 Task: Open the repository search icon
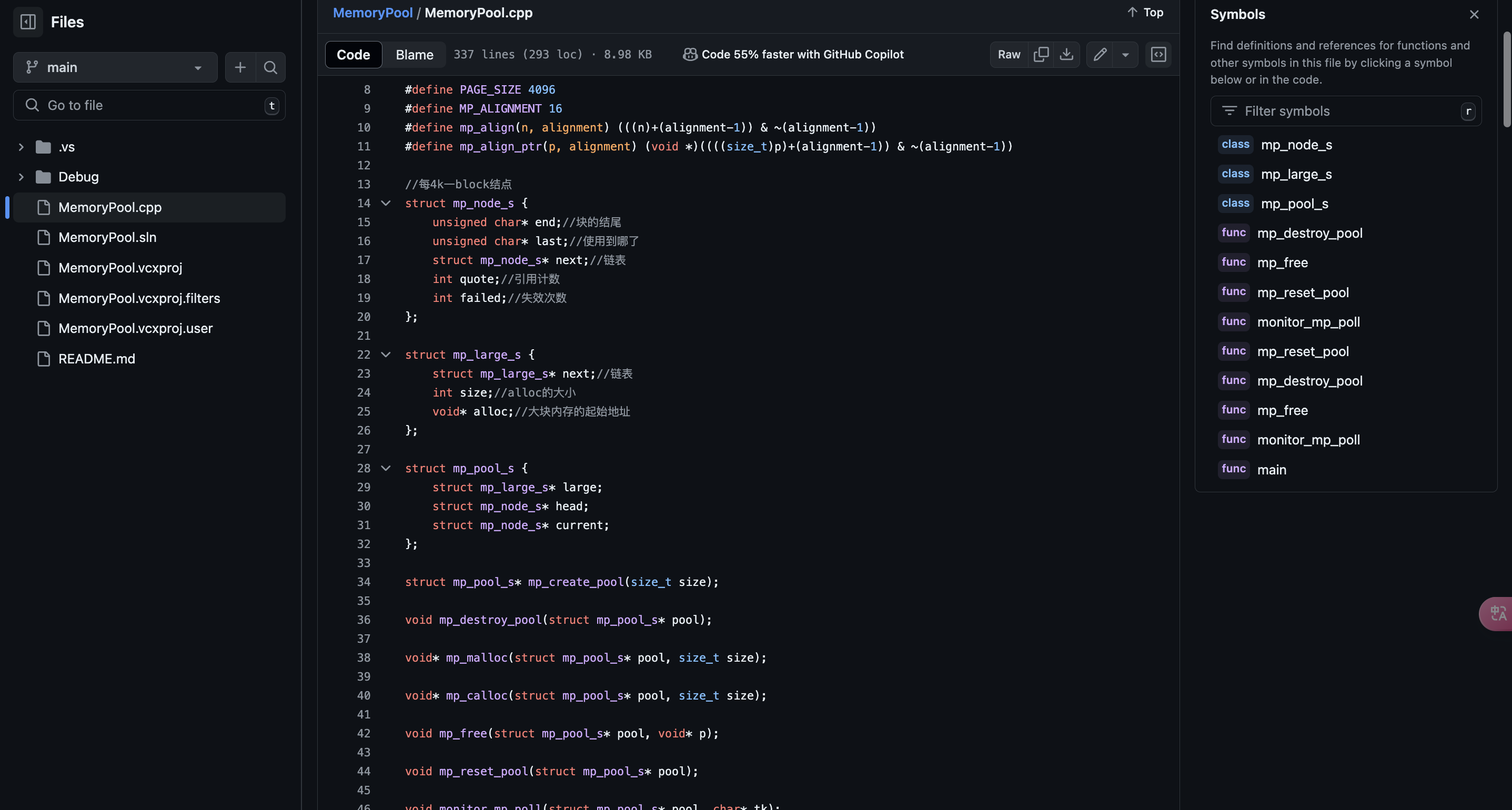[270, 67]
